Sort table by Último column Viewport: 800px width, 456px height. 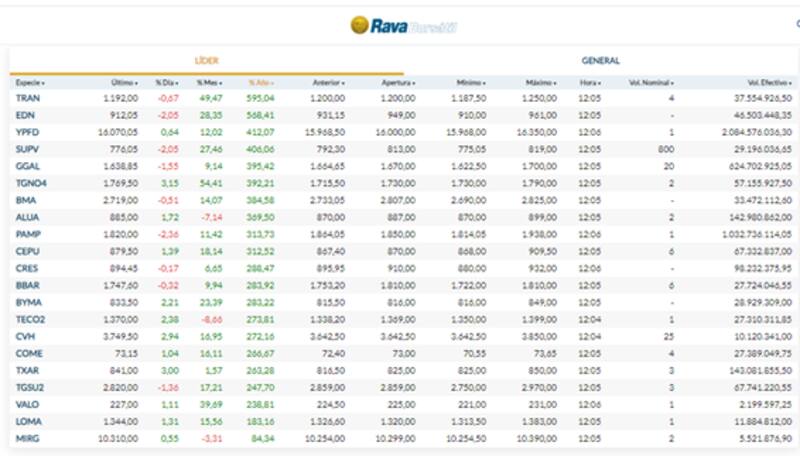click(x=123, y=82)
